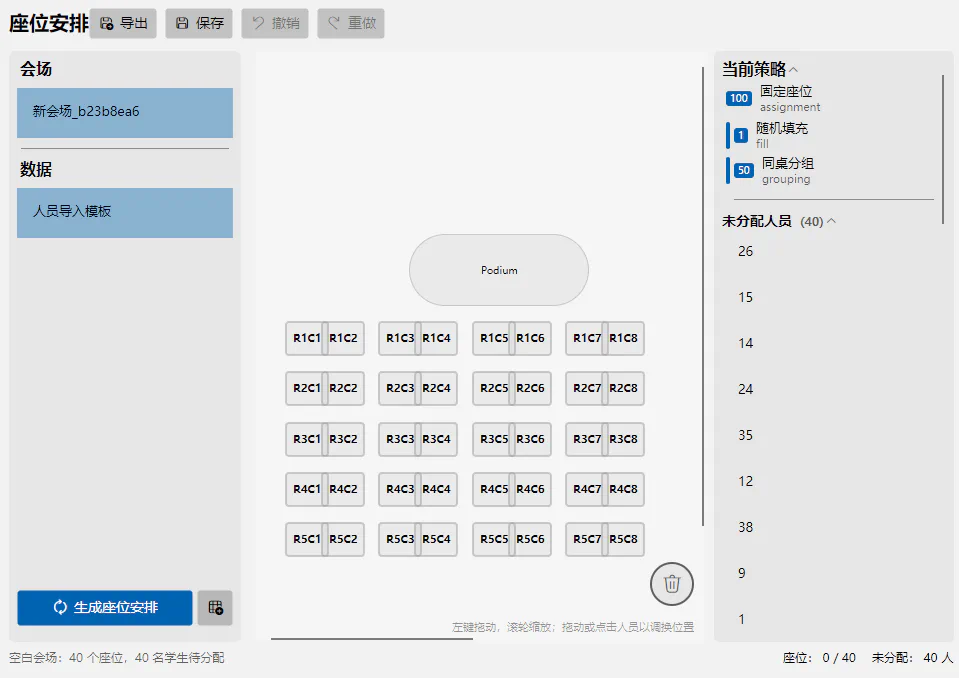Click seat R5C4

click(437, 539)
